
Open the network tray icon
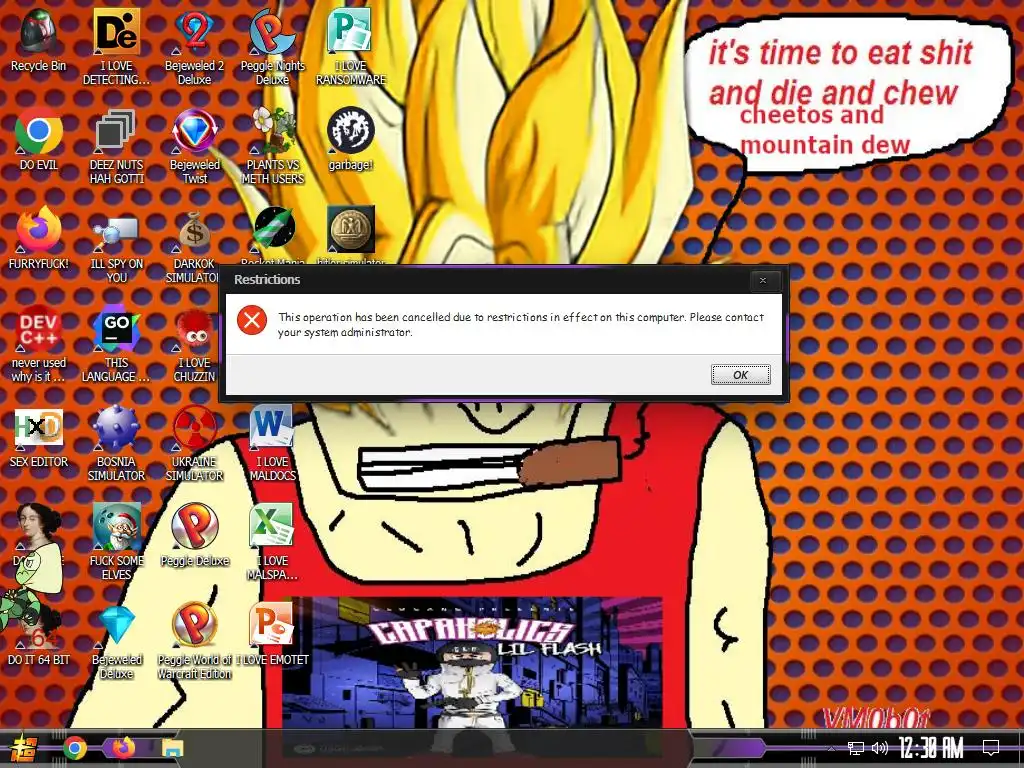tap(856, 748)
